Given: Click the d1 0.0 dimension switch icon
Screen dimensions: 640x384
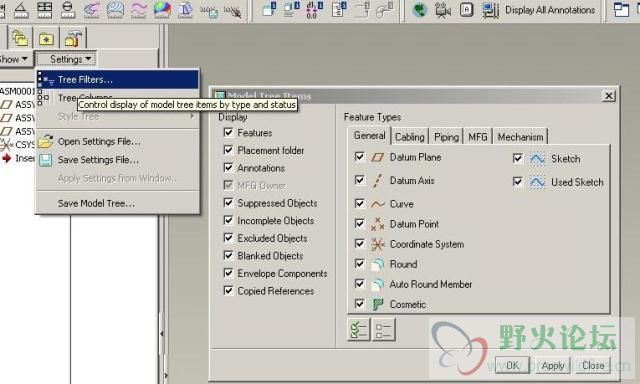Looking at the screenshot, I should coord(314,9).
